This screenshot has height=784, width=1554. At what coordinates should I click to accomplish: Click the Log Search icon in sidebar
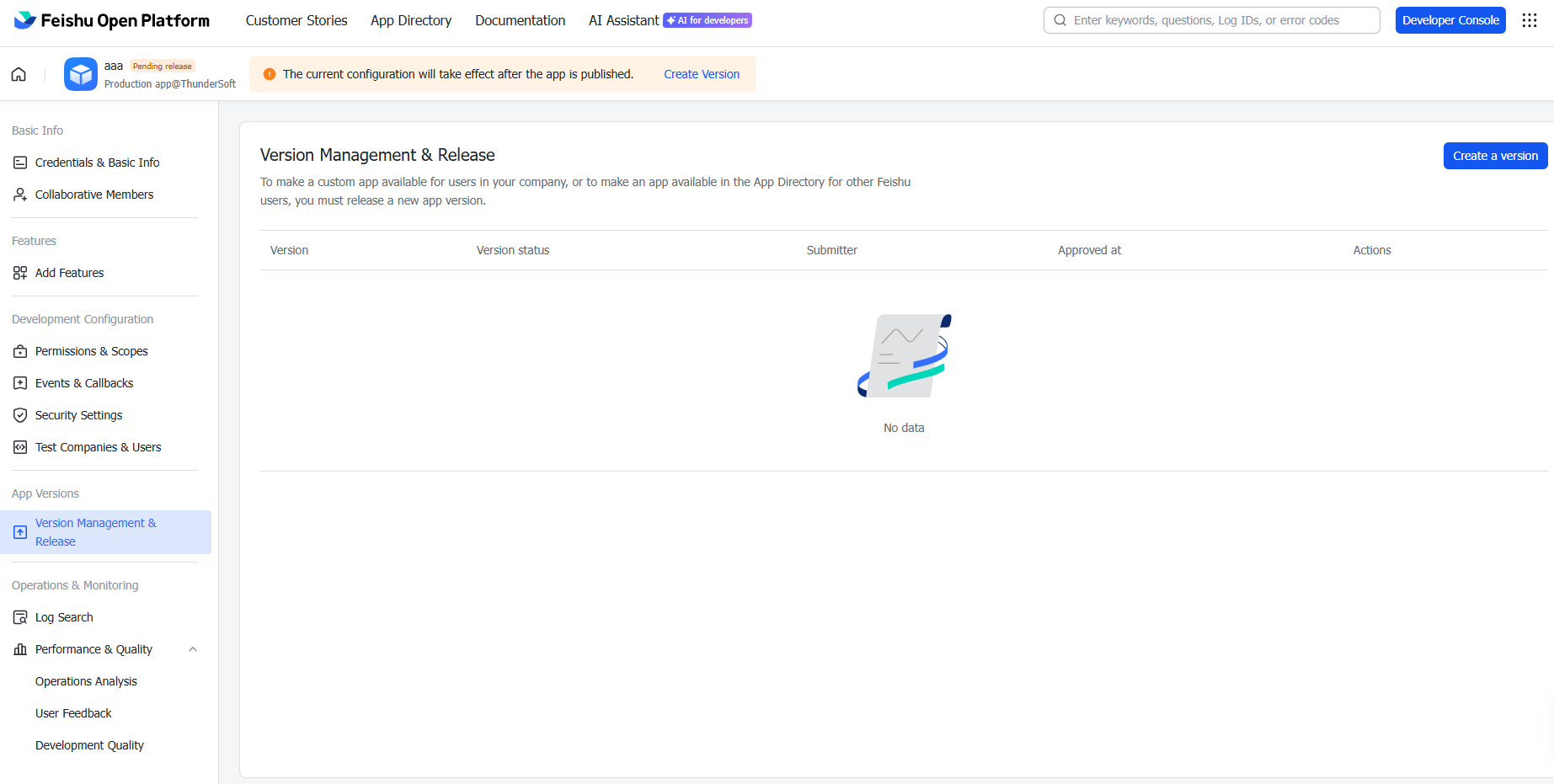[20, 617]
